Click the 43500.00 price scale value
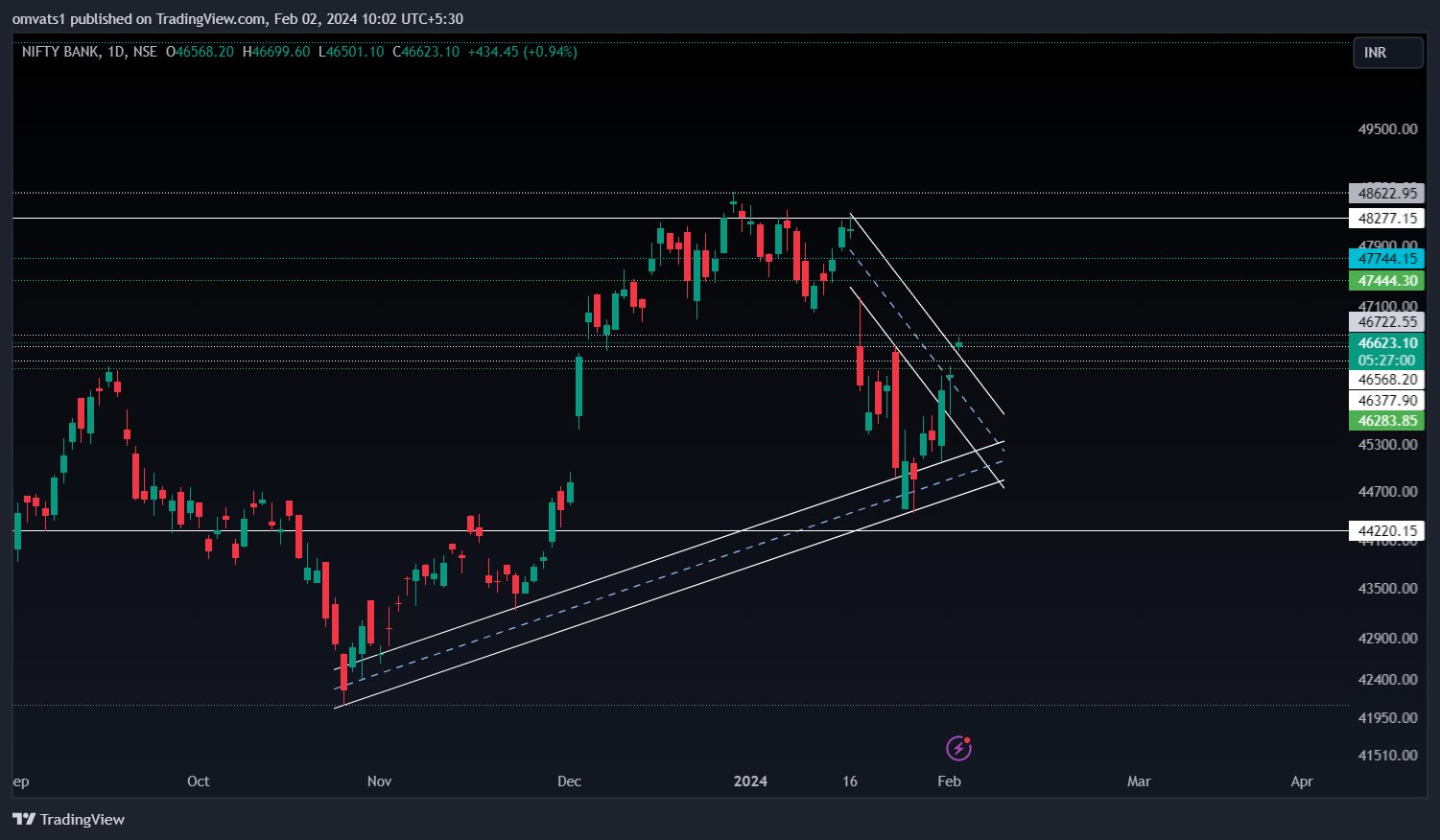This screenshot has width=1440, height=840. coord(1387,589)
